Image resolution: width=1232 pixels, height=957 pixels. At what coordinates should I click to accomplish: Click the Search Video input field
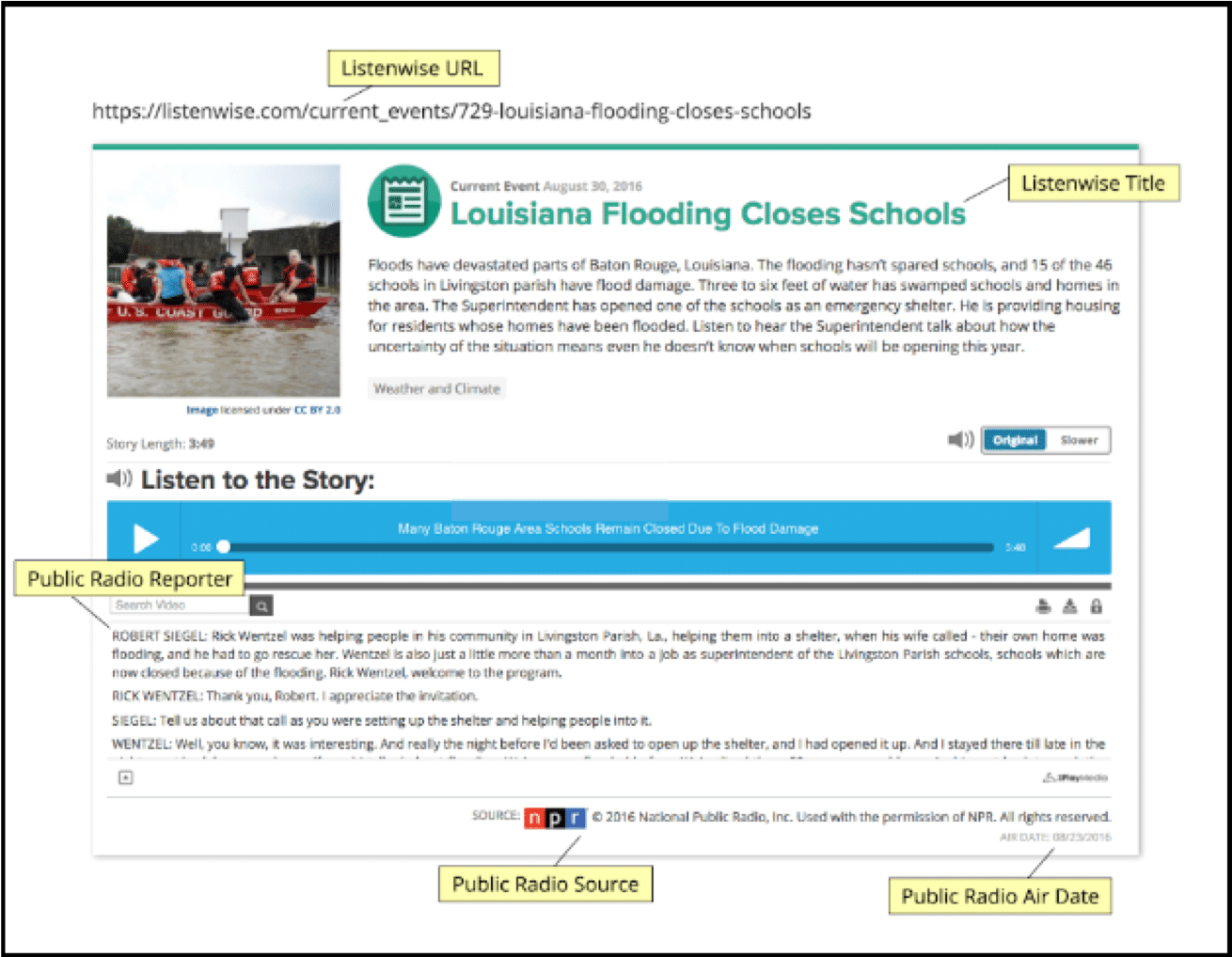pos(180,605)
